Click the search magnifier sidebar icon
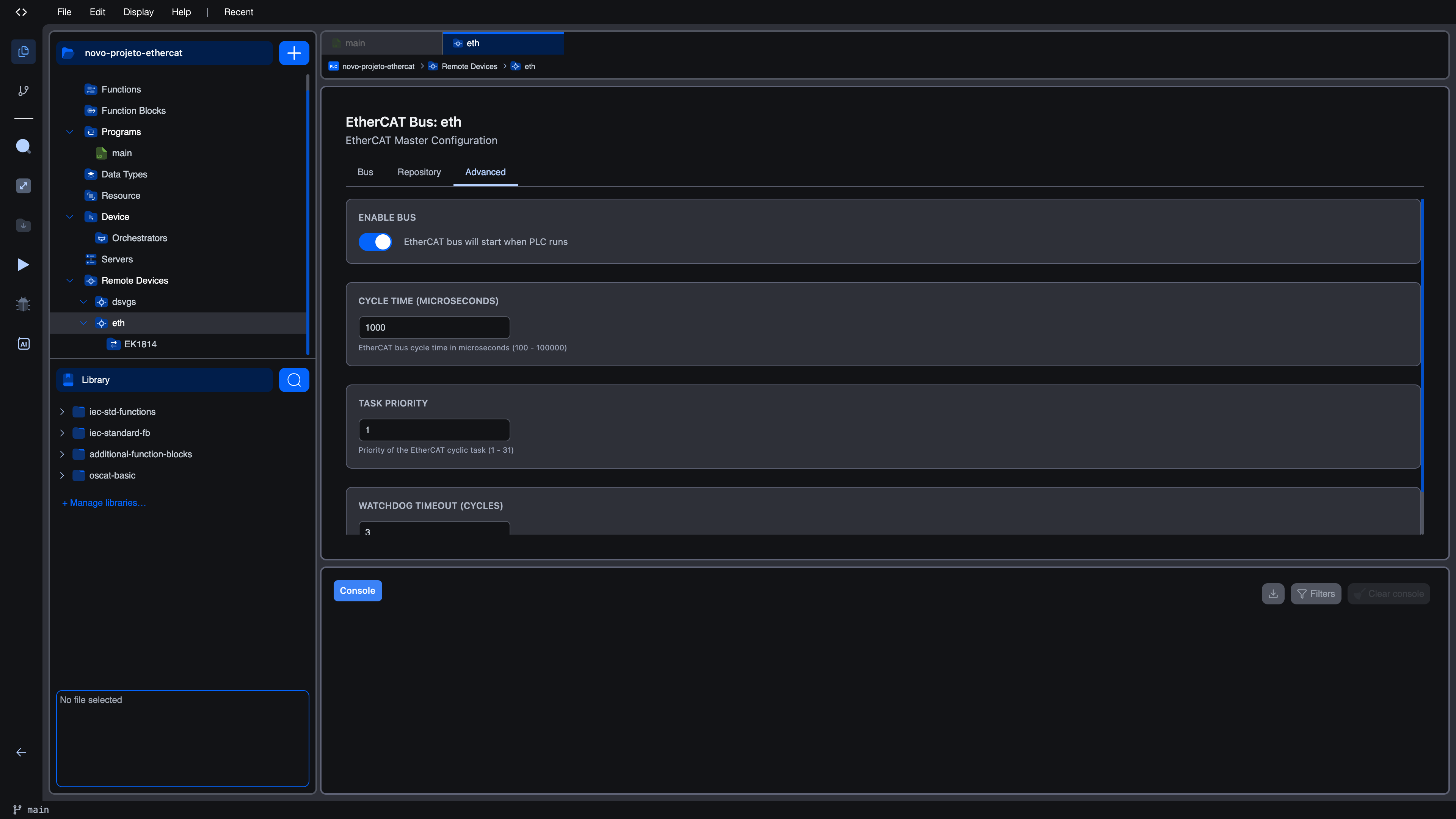 (x=23, y=146)
